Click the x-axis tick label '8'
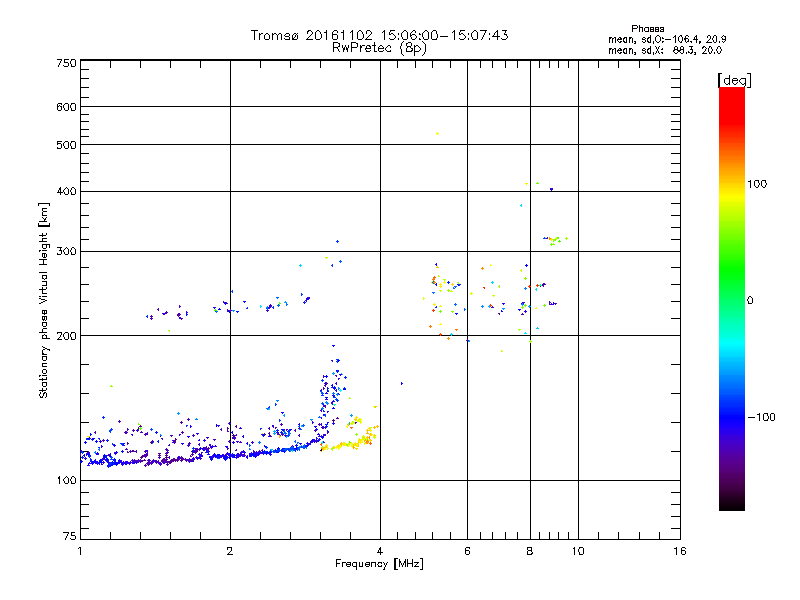The height and width of the screenshot is (600, 800). point(530,551)
